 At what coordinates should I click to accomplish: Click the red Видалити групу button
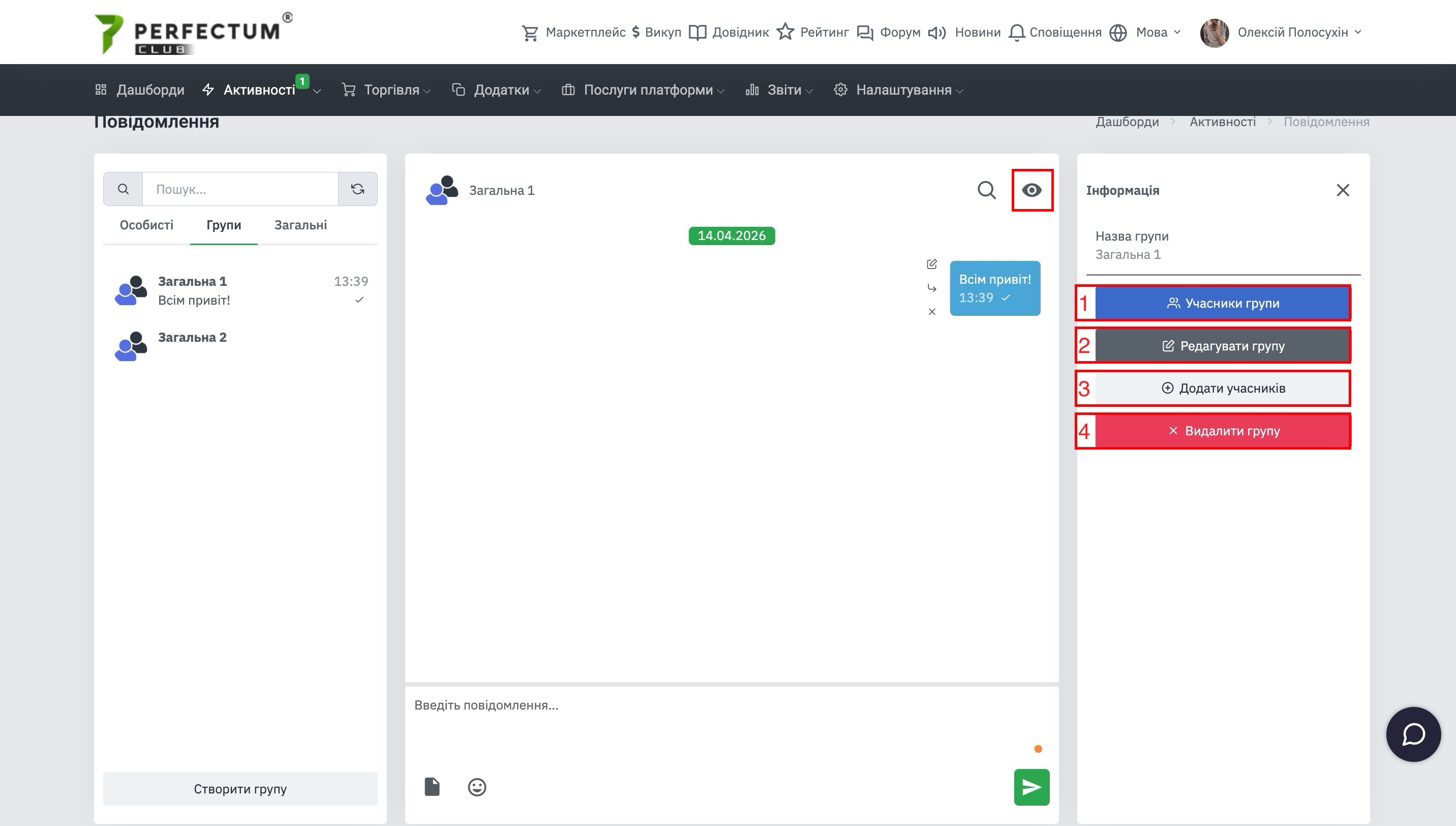point(1223,431)
